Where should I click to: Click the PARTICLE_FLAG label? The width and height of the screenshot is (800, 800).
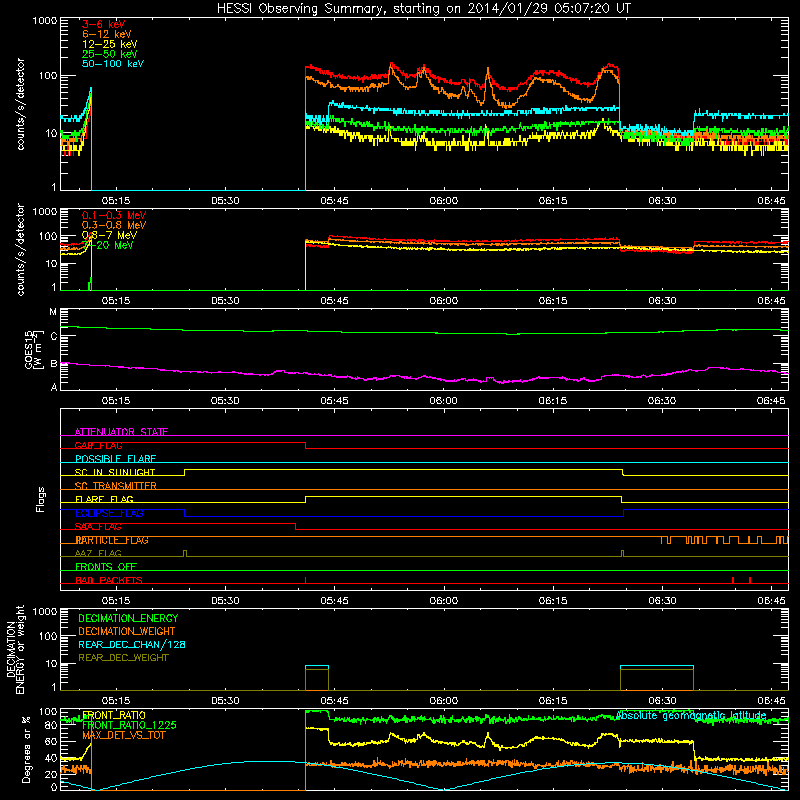(112, 540)
